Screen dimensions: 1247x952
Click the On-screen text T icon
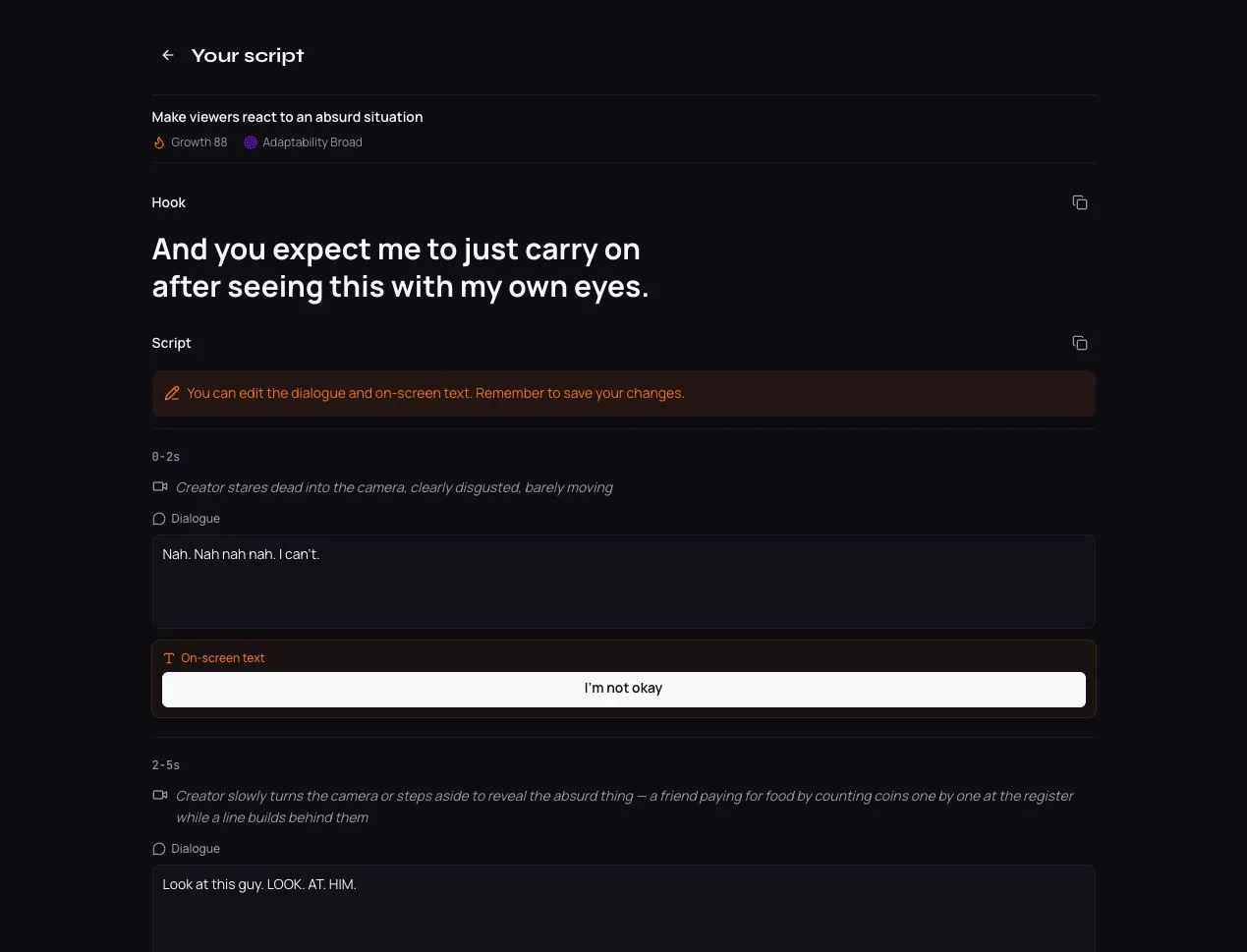pos(169,658)
